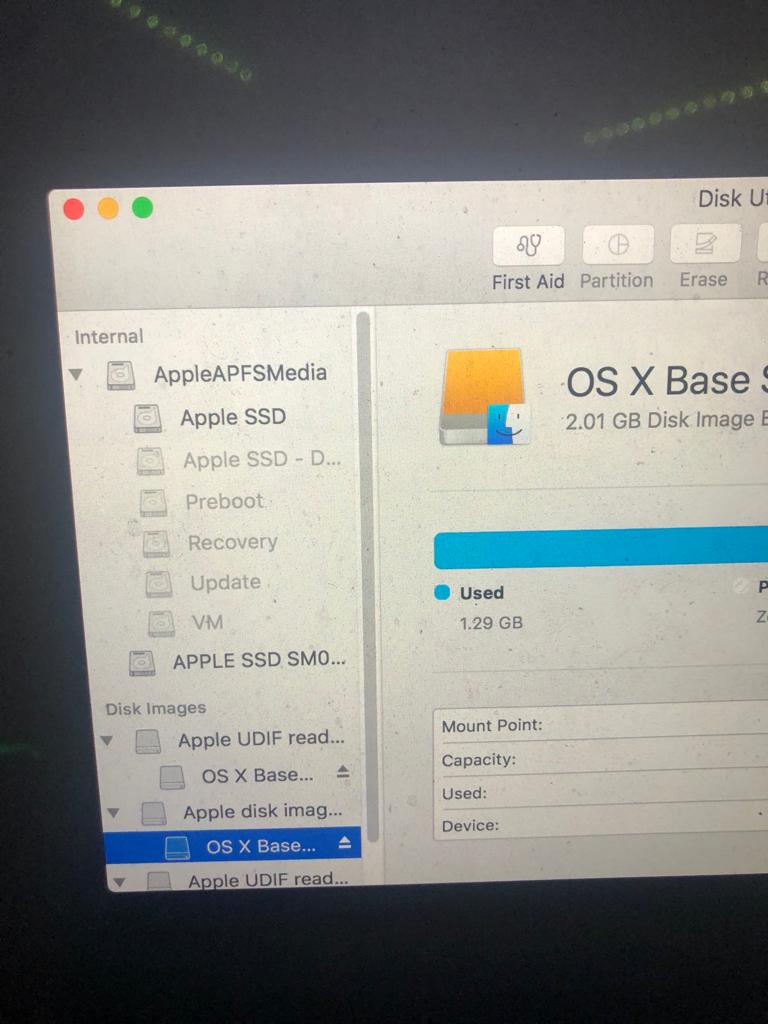Click the Internal section header

[x=108, y=337]
